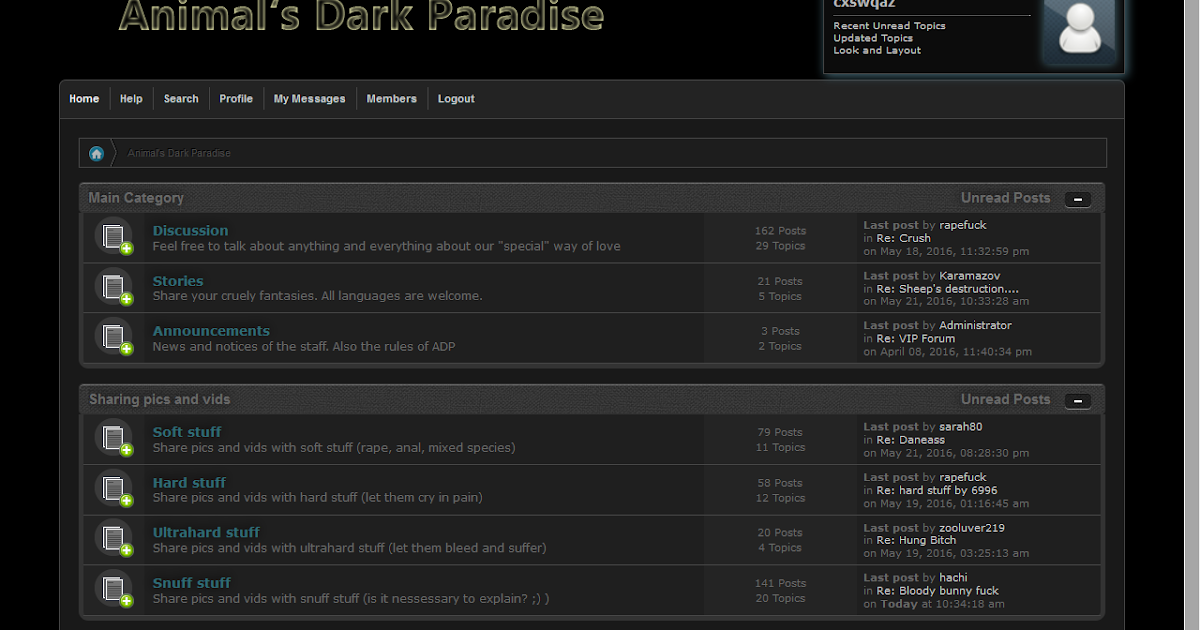Collapse the Main Category section
This screenshot has width=1200, height=630.
pyautogui.click(x=1078, y=200)
